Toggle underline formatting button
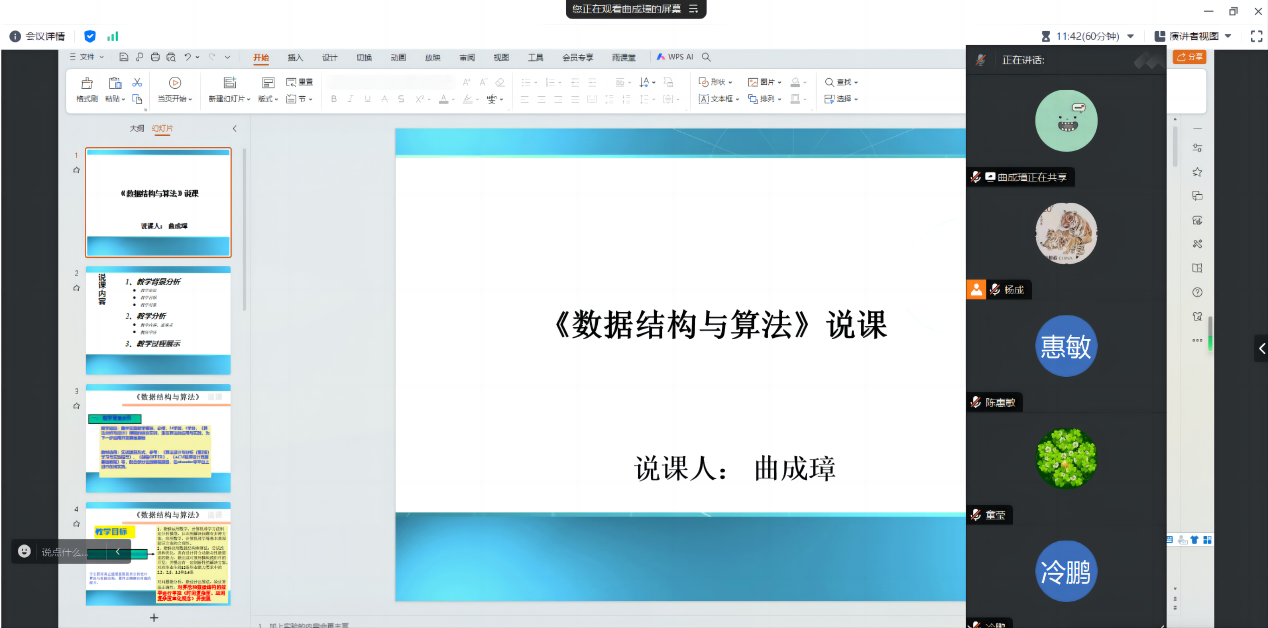Viewport: 1268px width, 628px height. tap(367, 99)
